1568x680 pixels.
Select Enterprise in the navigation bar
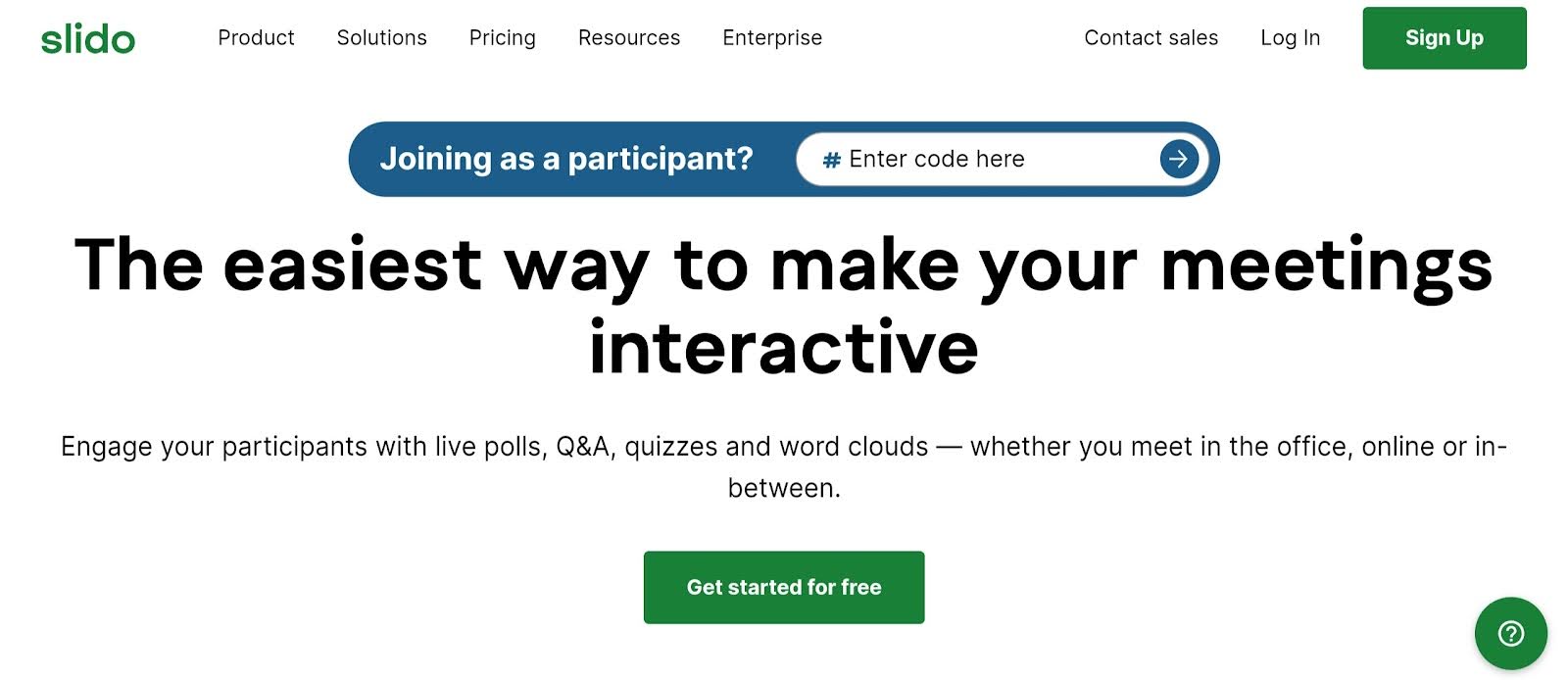pos(772,38)
